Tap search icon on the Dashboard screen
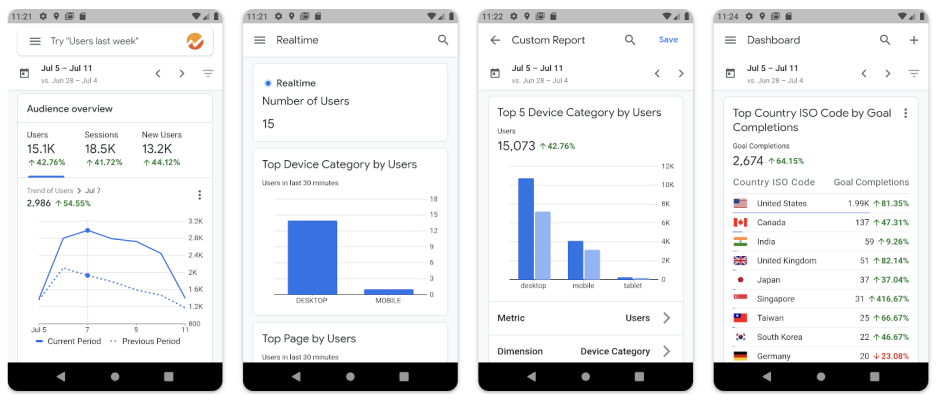940x400 pixels. 885,40
